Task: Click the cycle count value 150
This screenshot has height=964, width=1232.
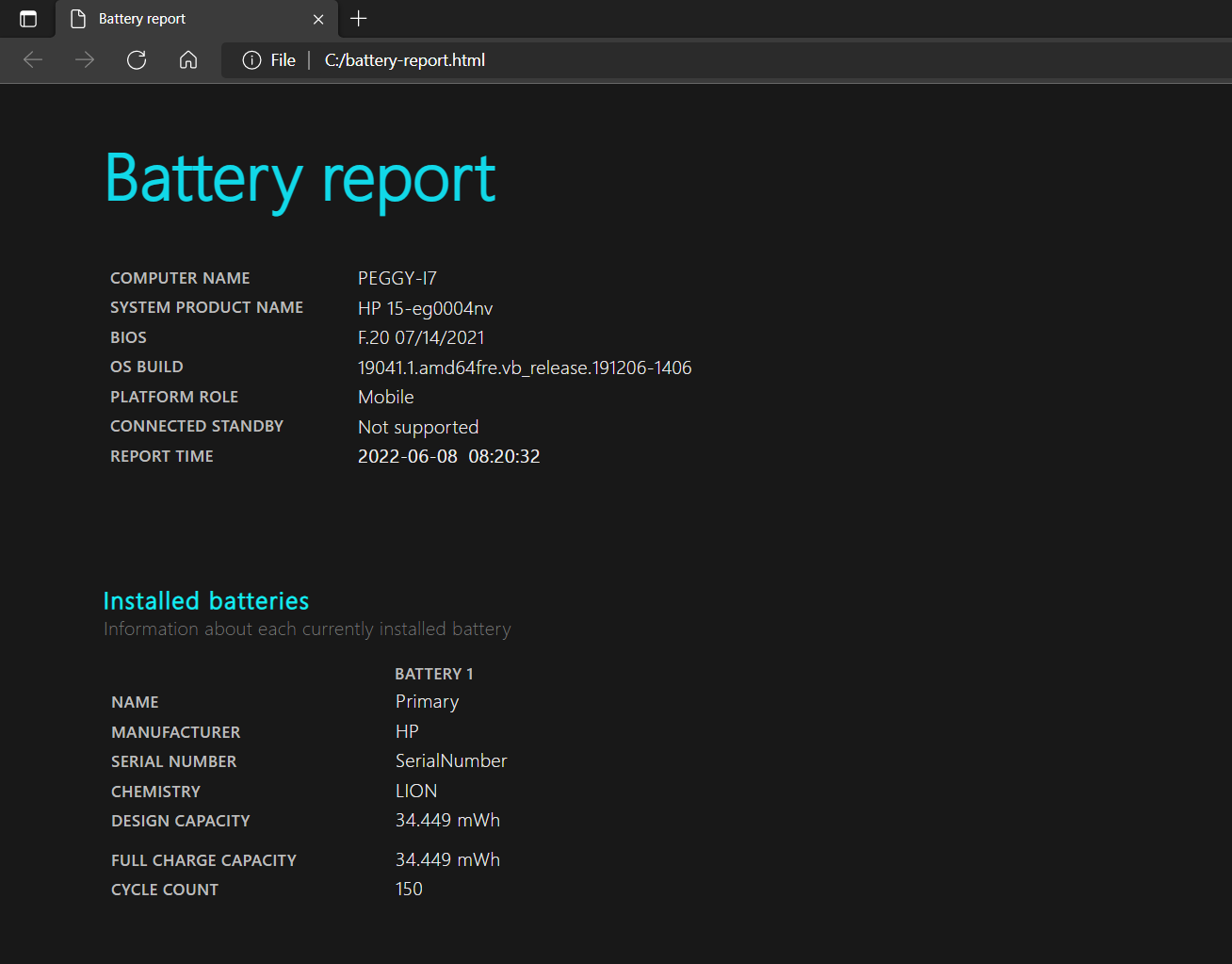Action: 409,890
